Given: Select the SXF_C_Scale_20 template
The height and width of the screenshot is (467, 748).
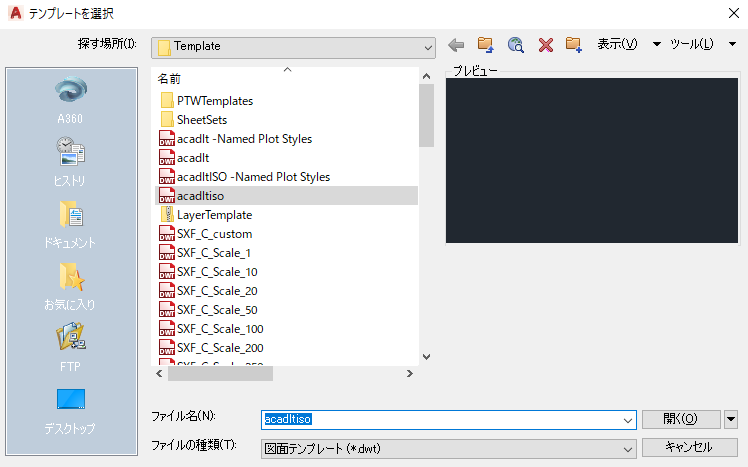Looking at the screenshot, I should [217, 291].
